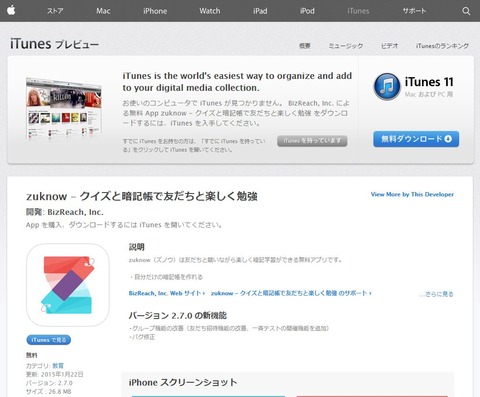Click the 更新: 2015年1月22日 text
This screenshot has height=397, width=480.
(x=55, y=374)
